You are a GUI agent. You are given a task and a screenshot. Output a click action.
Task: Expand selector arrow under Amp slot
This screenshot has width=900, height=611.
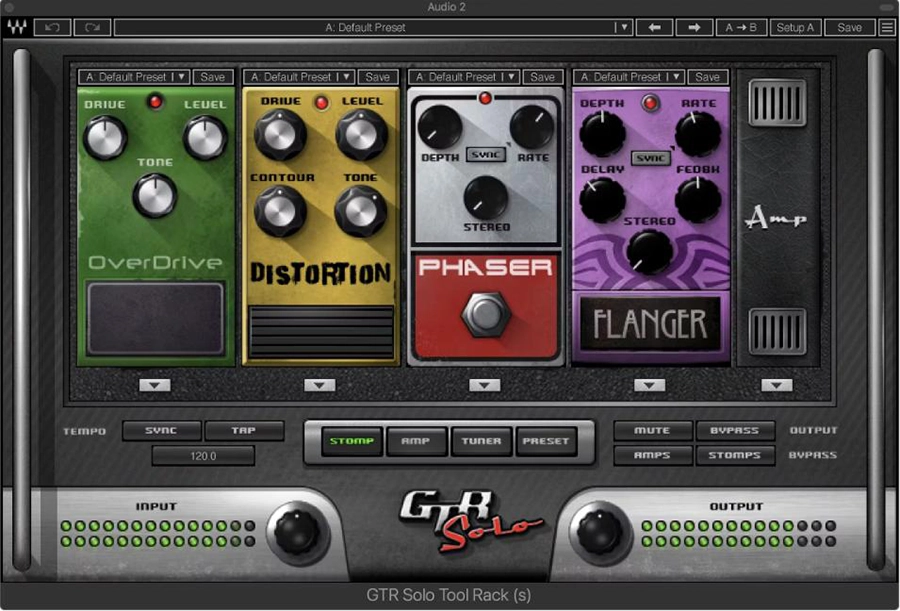click(x=777, y=385)
